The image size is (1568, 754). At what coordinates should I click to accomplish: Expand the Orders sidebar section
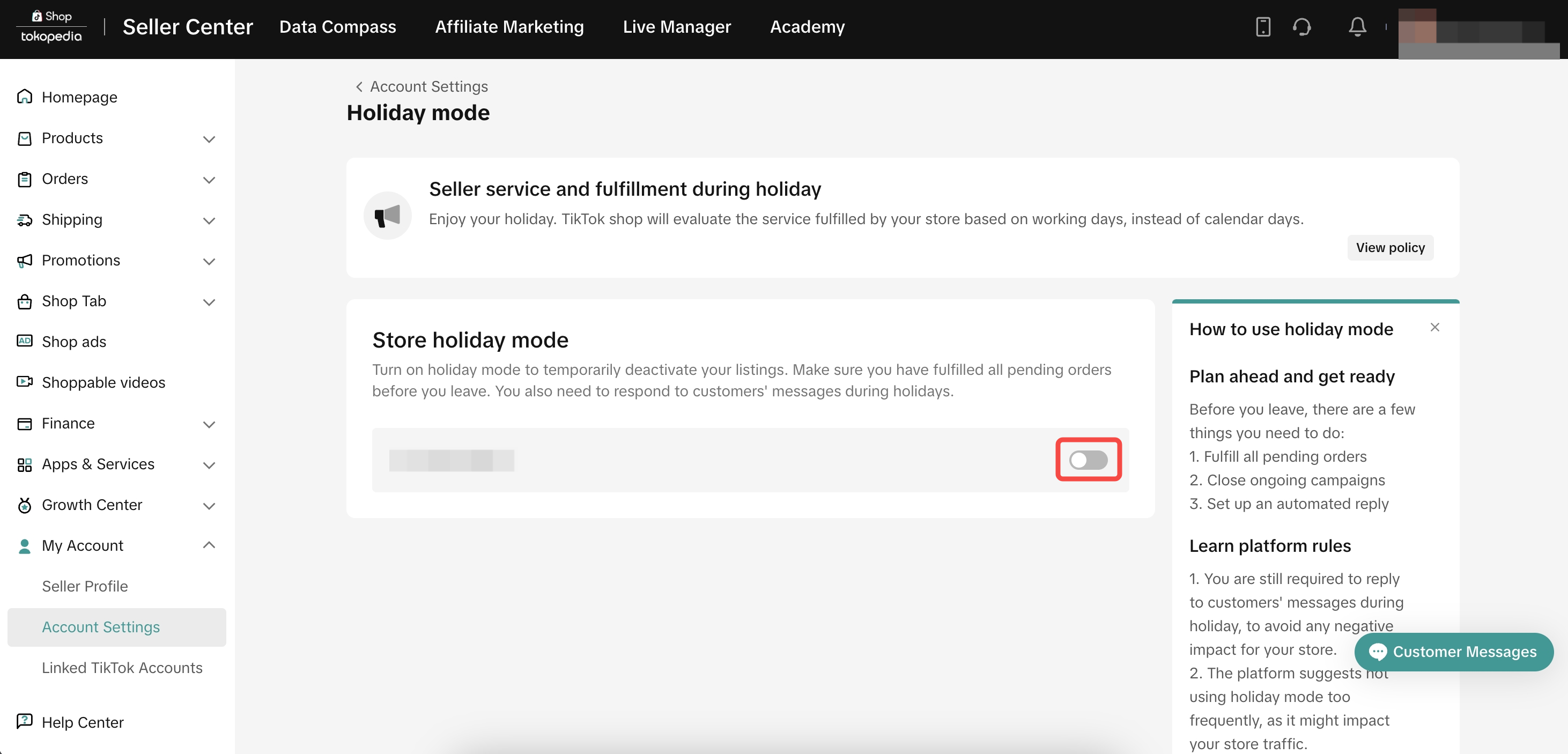[209, 180]
